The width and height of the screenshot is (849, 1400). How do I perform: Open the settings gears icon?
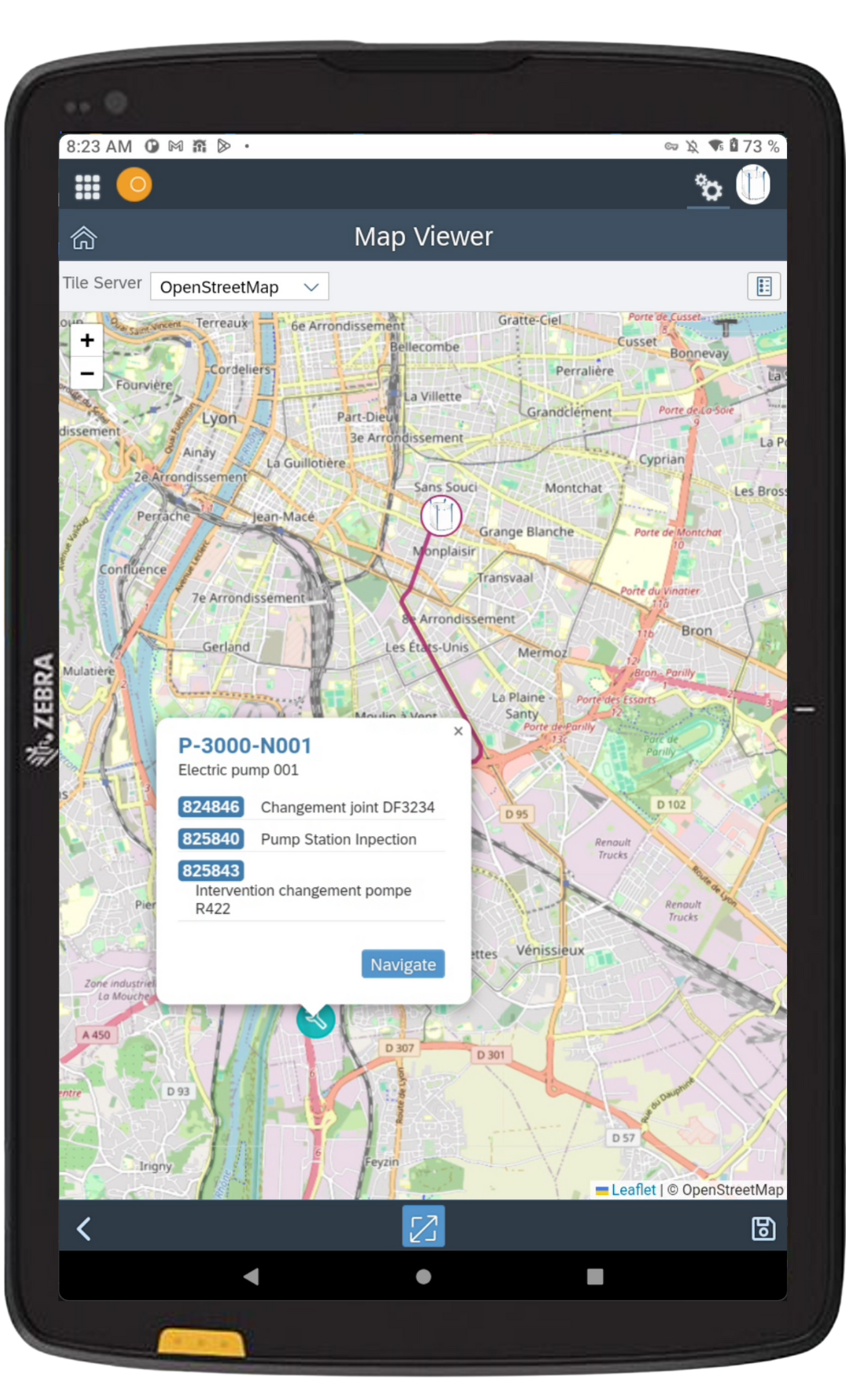click(708, 187)
